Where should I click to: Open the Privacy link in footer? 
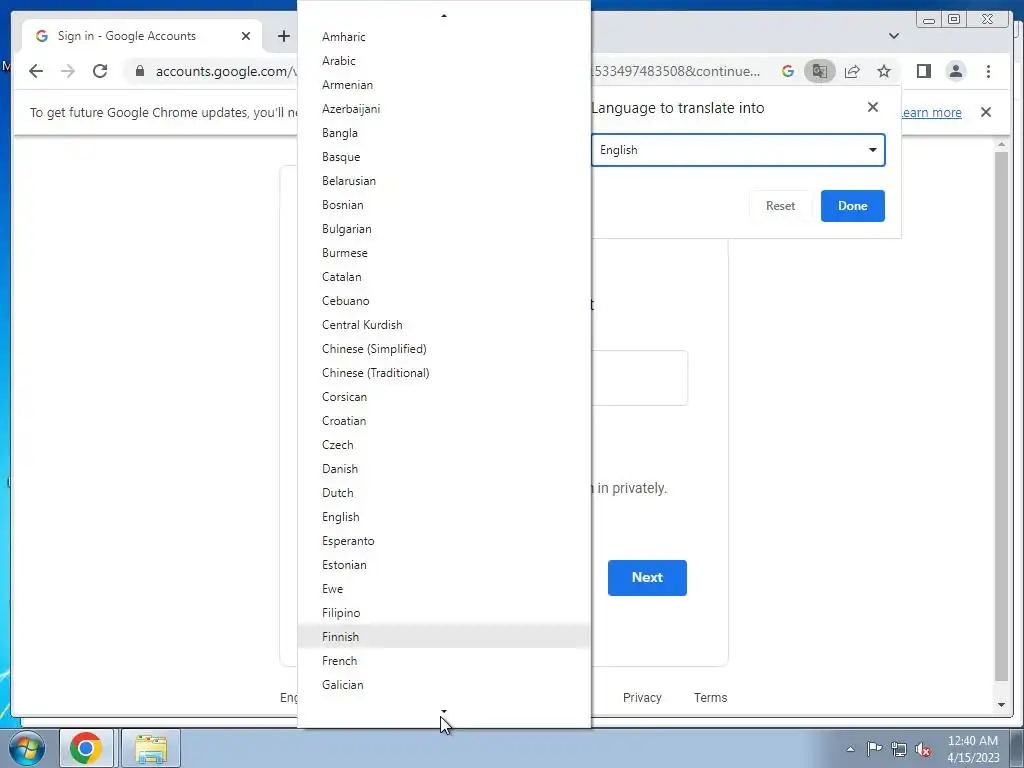tap(642, 698)
